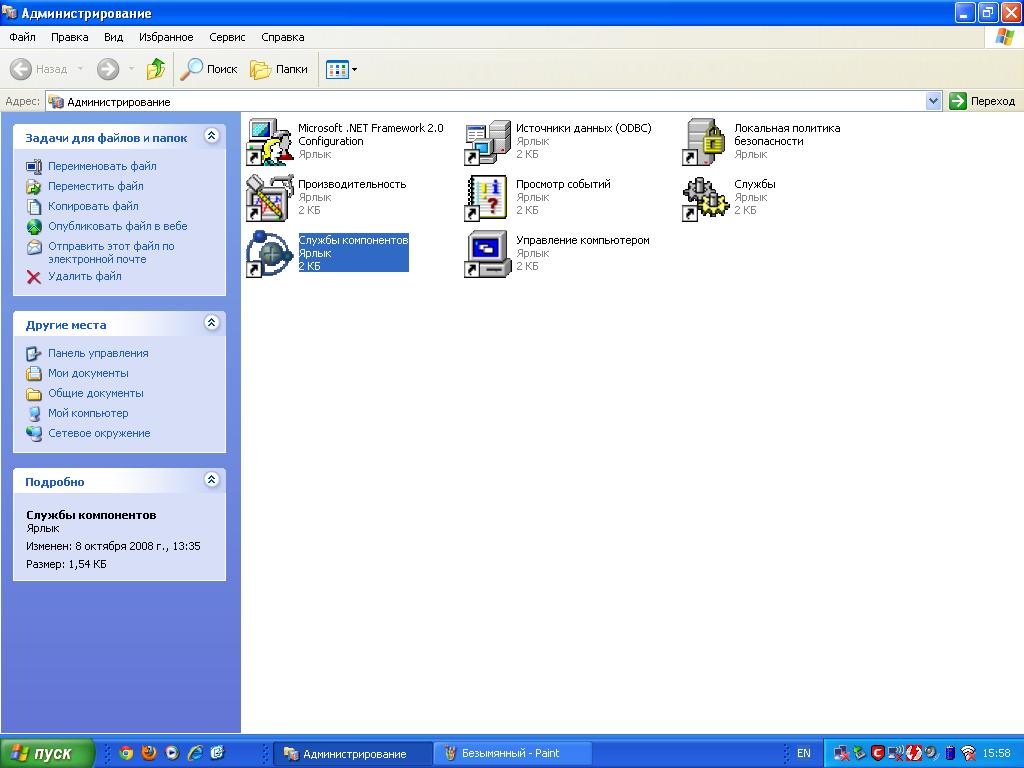This screenshot has width=1024, height=768.
Task: Collapse the Подробно details panel
Action: (211, 480)
